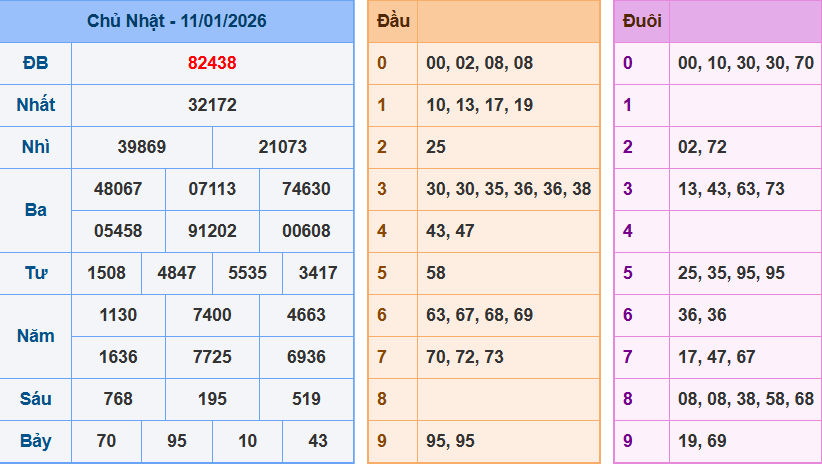This screenshot has width=822, height=464.
Task: Select Đầu values "63, 67, 68, 69"
Action: pos(479,315)
